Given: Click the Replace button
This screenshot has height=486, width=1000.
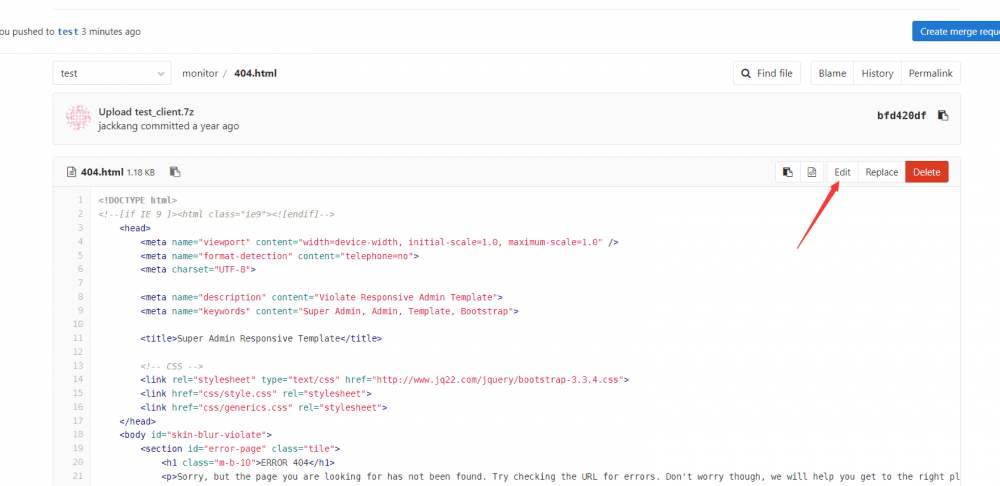Looking at the screenshot, I should pos(881,172).
